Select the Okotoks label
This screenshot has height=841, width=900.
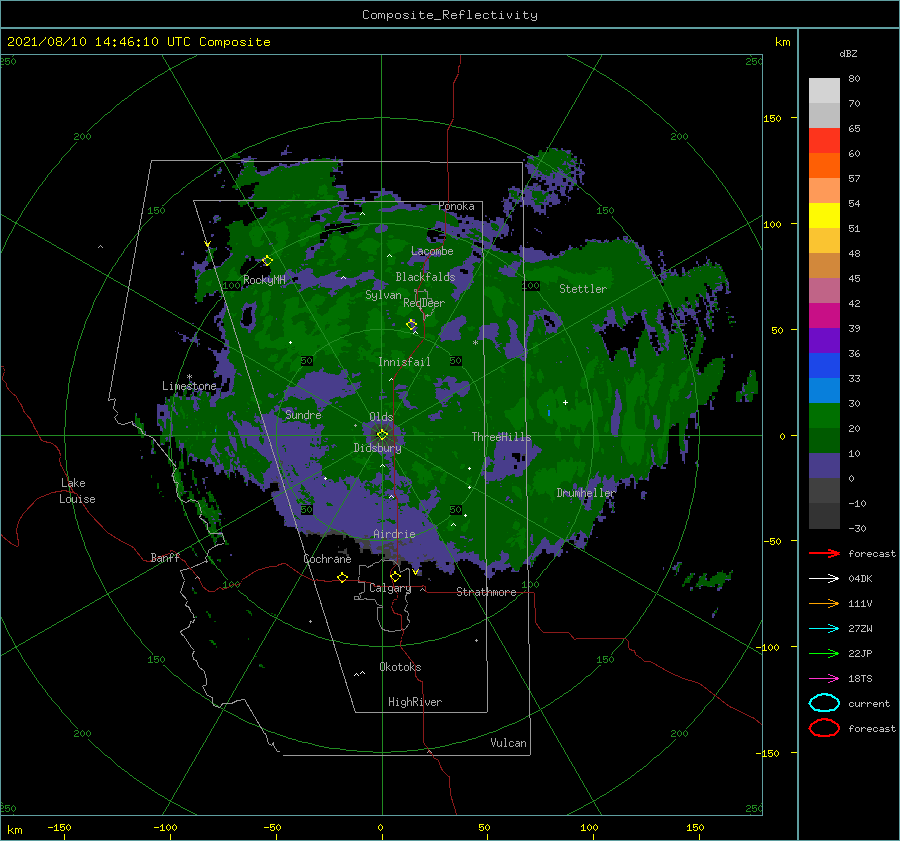pyautogui.click(x=400, y=667)
